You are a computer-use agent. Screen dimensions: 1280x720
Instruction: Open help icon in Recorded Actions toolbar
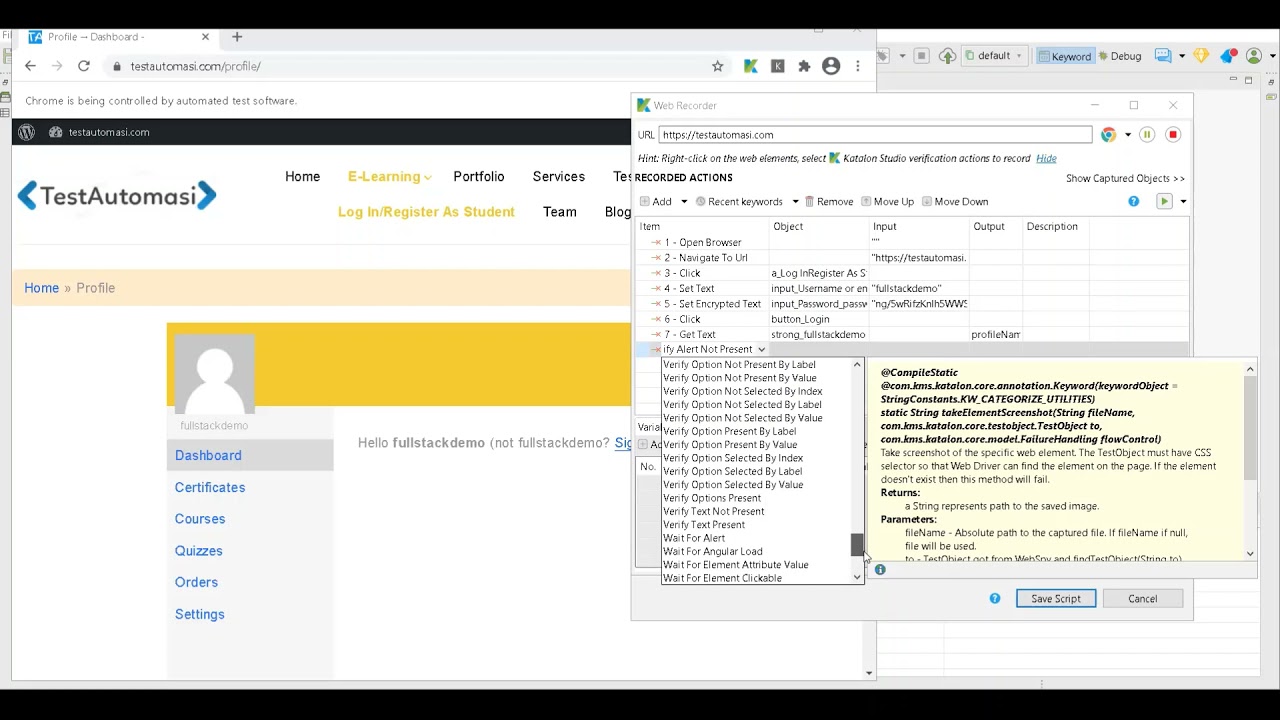point(1133,201)
